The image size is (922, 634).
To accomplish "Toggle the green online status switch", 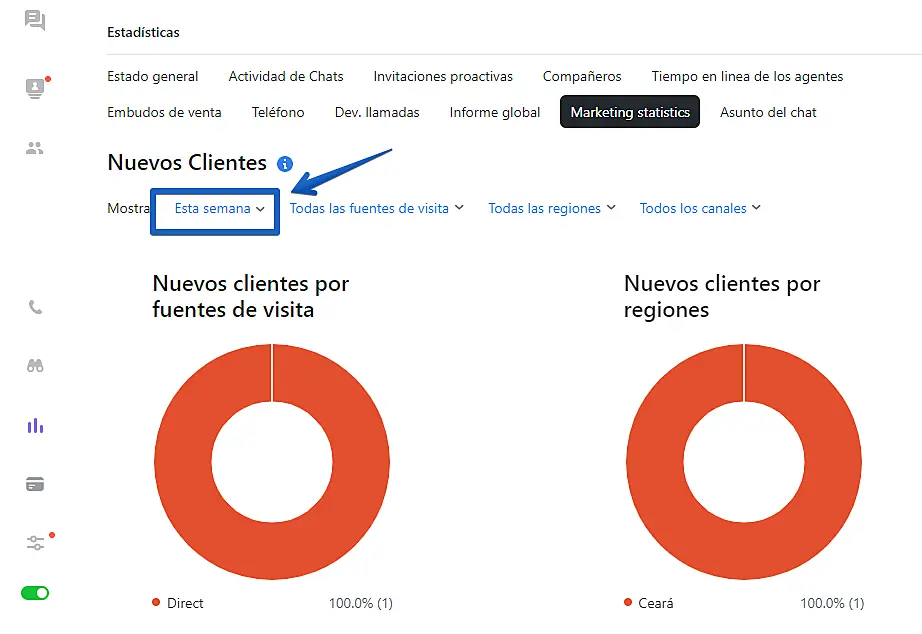I will pyautogui.click(x=35, y=593).
